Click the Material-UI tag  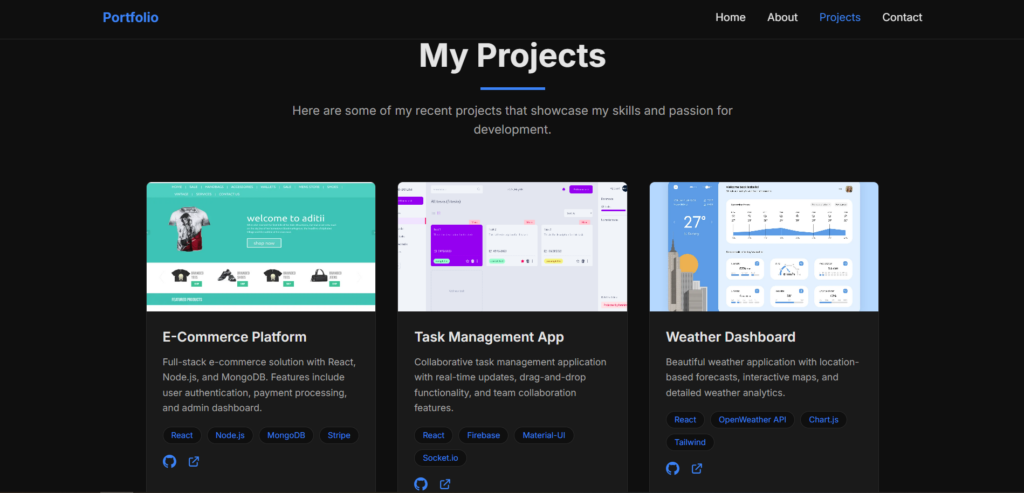coord(544,436)
